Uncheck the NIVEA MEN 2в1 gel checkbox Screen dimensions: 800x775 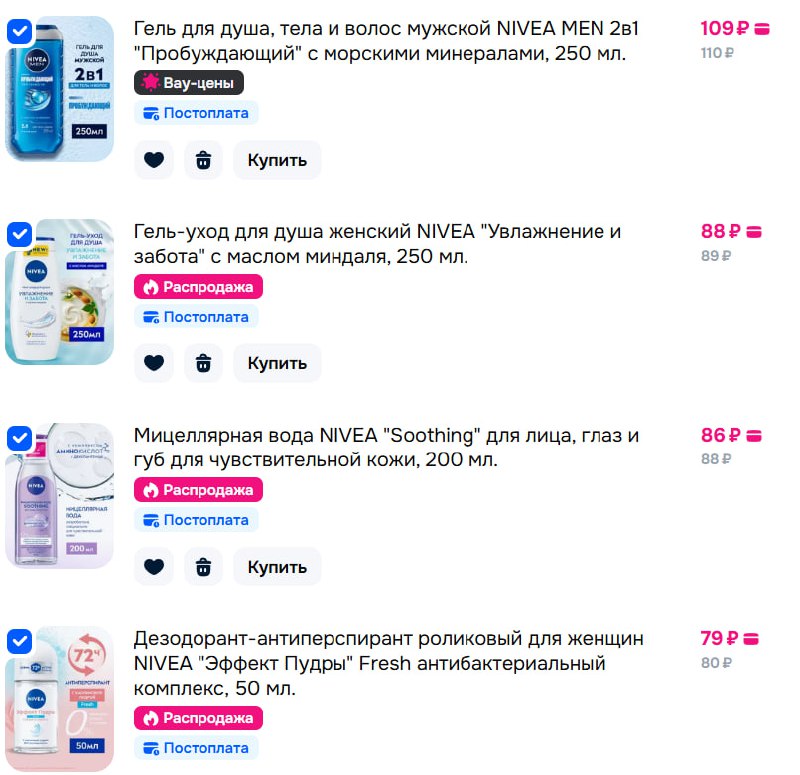pos(20,32)
